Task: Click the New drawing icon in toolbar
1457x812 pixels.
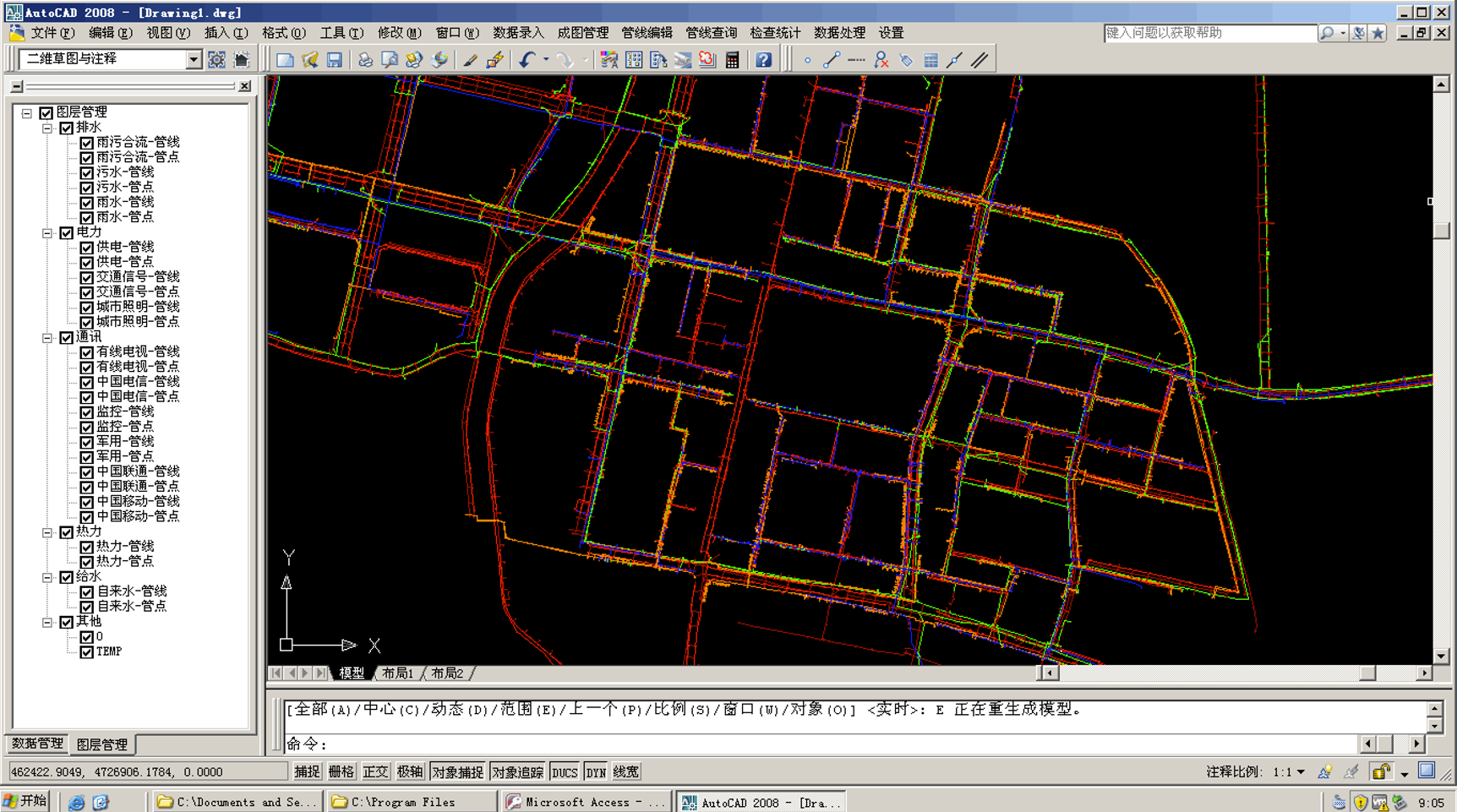Action: (285, 60)
